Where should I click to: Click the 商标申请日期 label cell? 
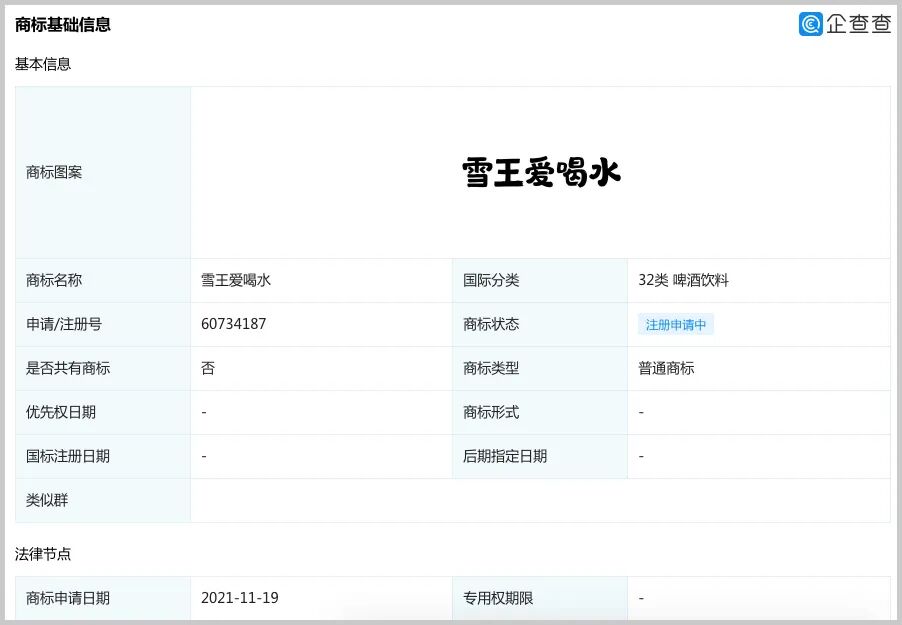coord(103,599)
